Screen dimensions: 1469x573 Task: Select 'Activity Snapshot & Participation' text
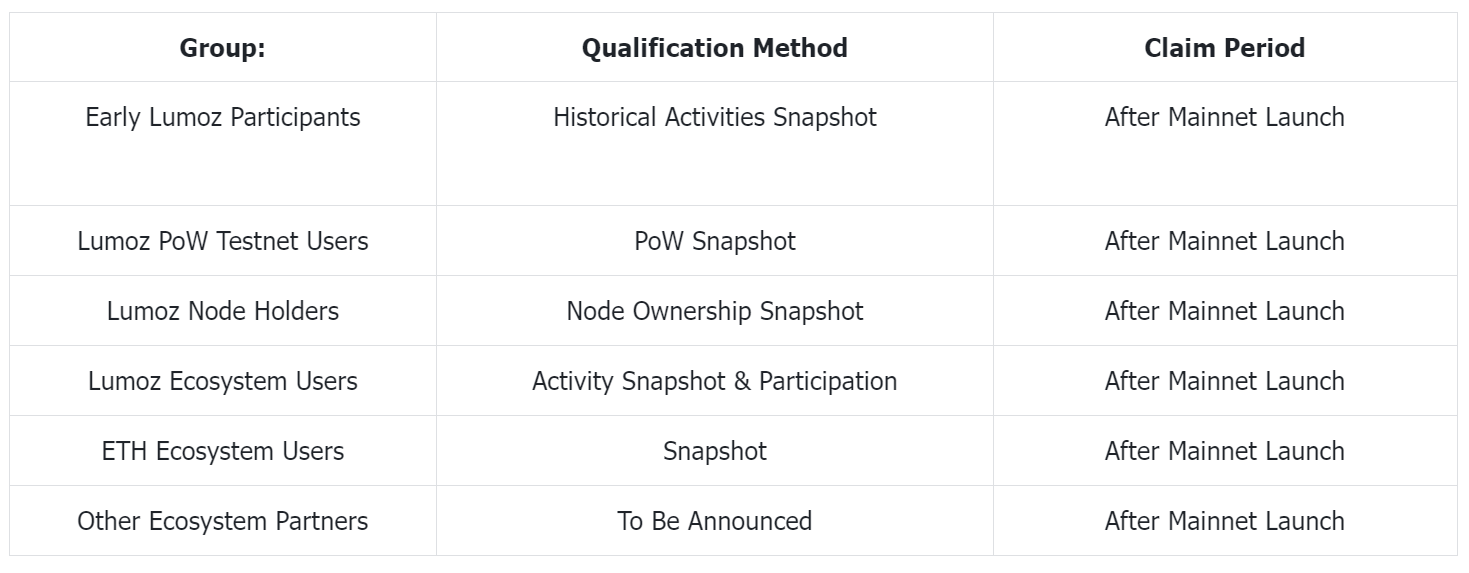coord(715,381)
